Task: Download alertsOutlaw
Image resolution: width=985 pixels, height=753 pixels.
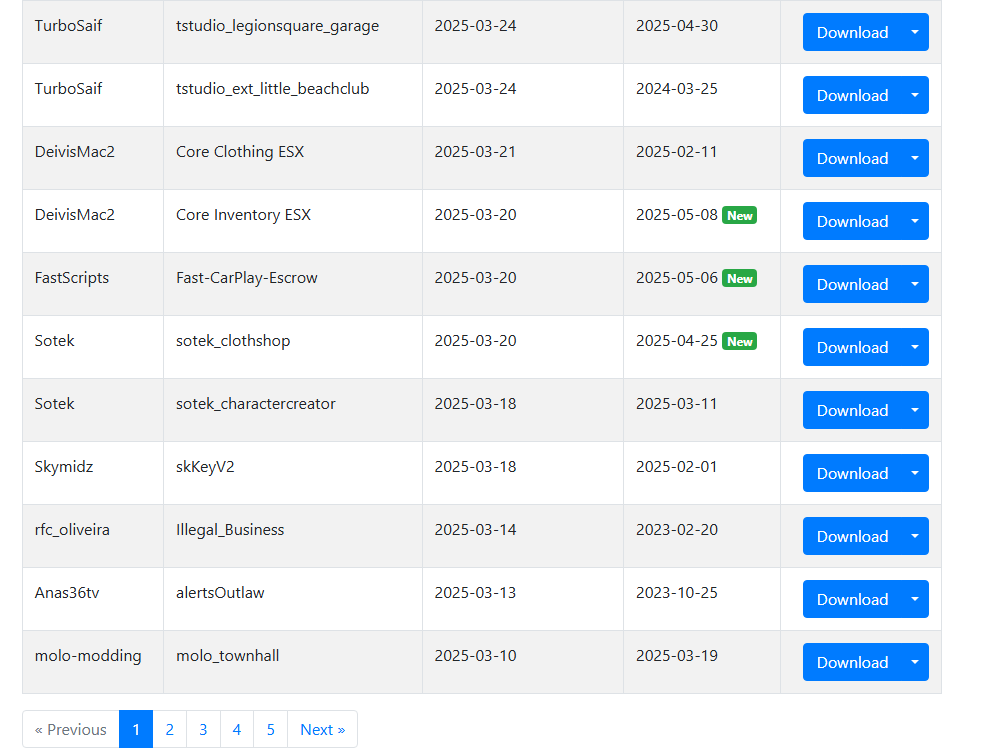Action: click(x=852, y=599)
